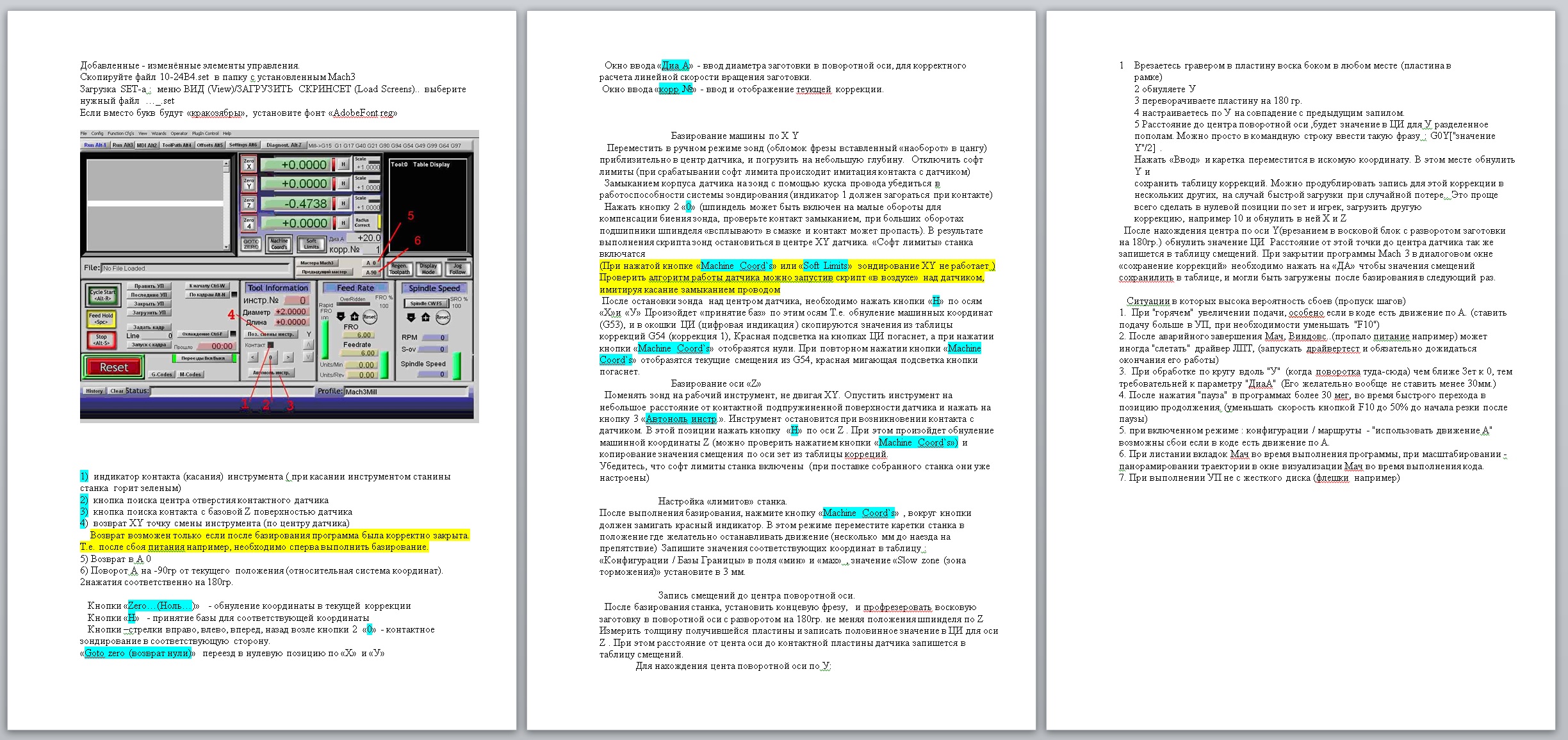The width and height of the screenshot is (1568, 740).
Task: Click the Spindle Speed increase arrow icon
Action: coord(425,318)
